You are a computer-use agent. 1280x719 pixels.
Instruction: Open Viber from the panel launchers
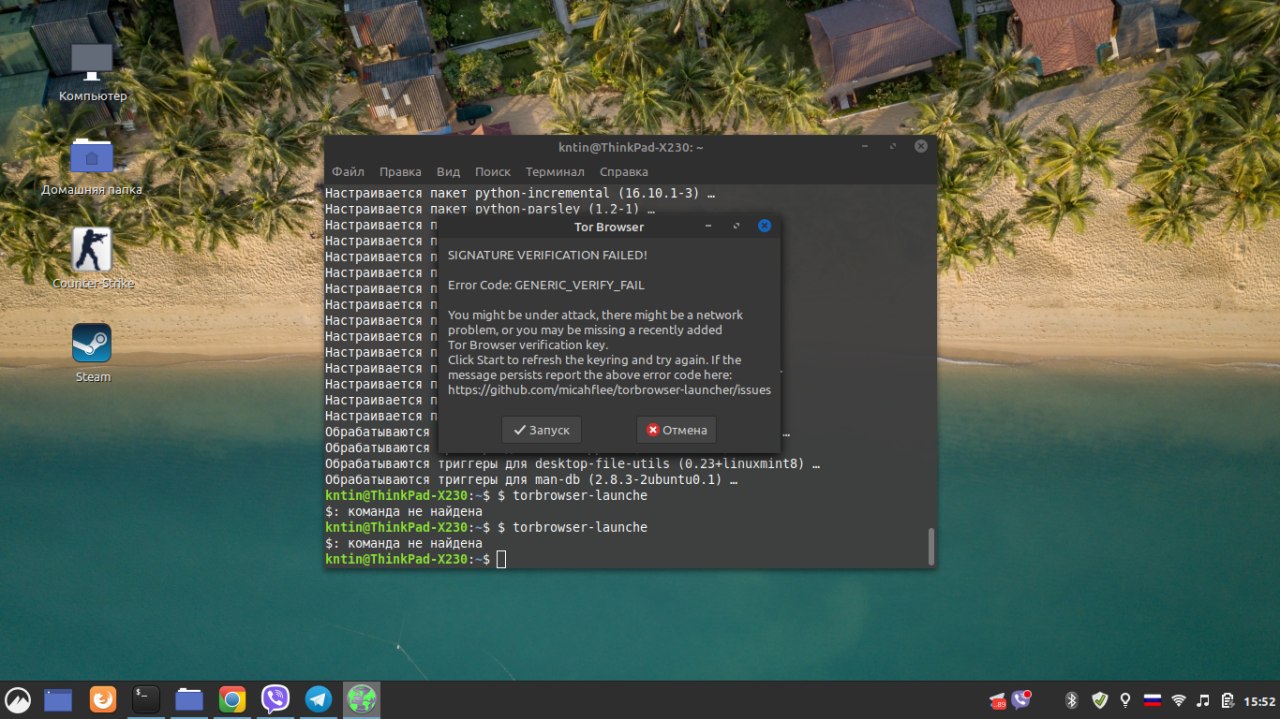pos(275,699)
